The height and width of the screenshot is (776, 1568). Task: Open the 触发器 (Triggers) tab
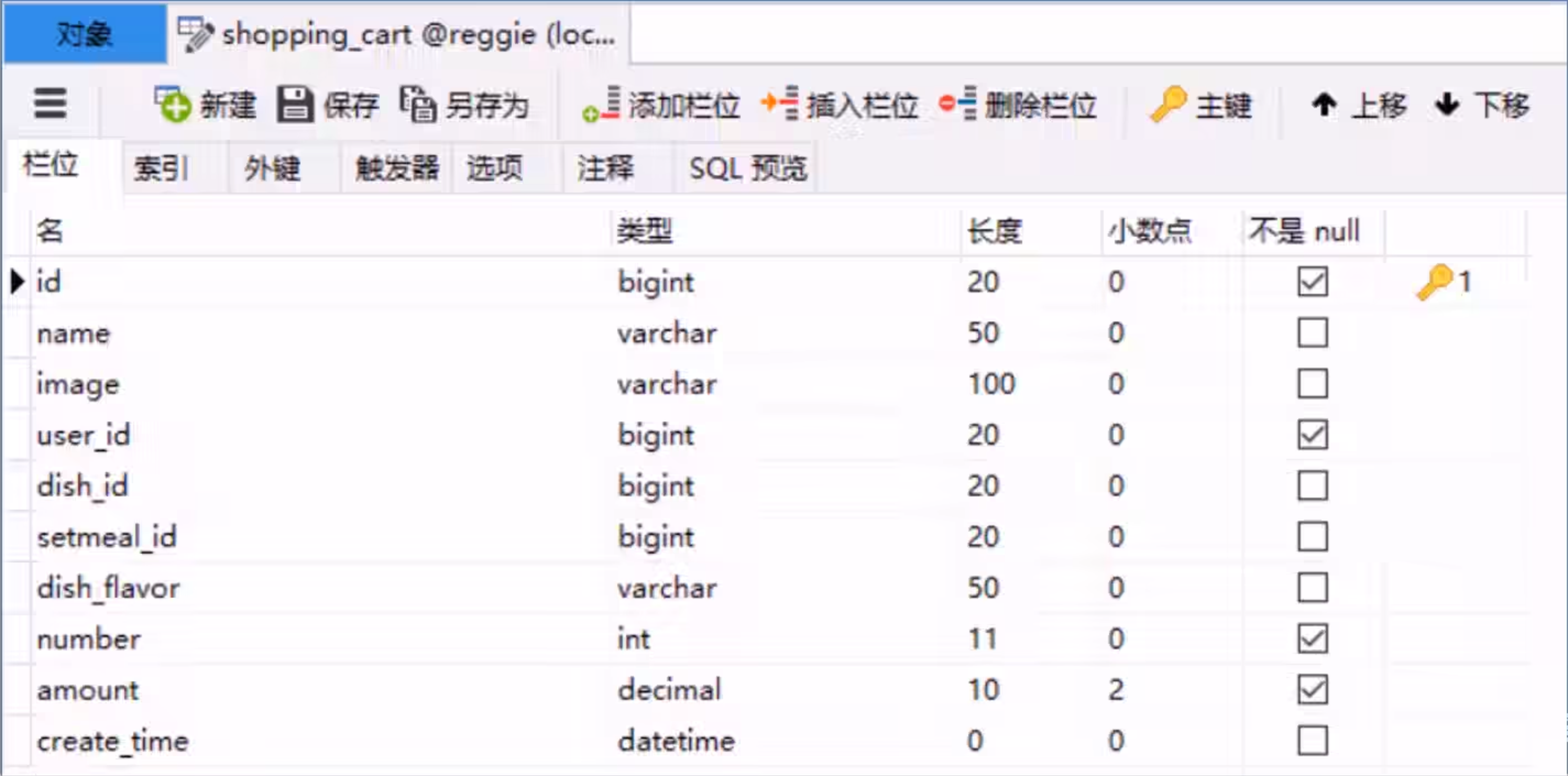tap(397, 167)
